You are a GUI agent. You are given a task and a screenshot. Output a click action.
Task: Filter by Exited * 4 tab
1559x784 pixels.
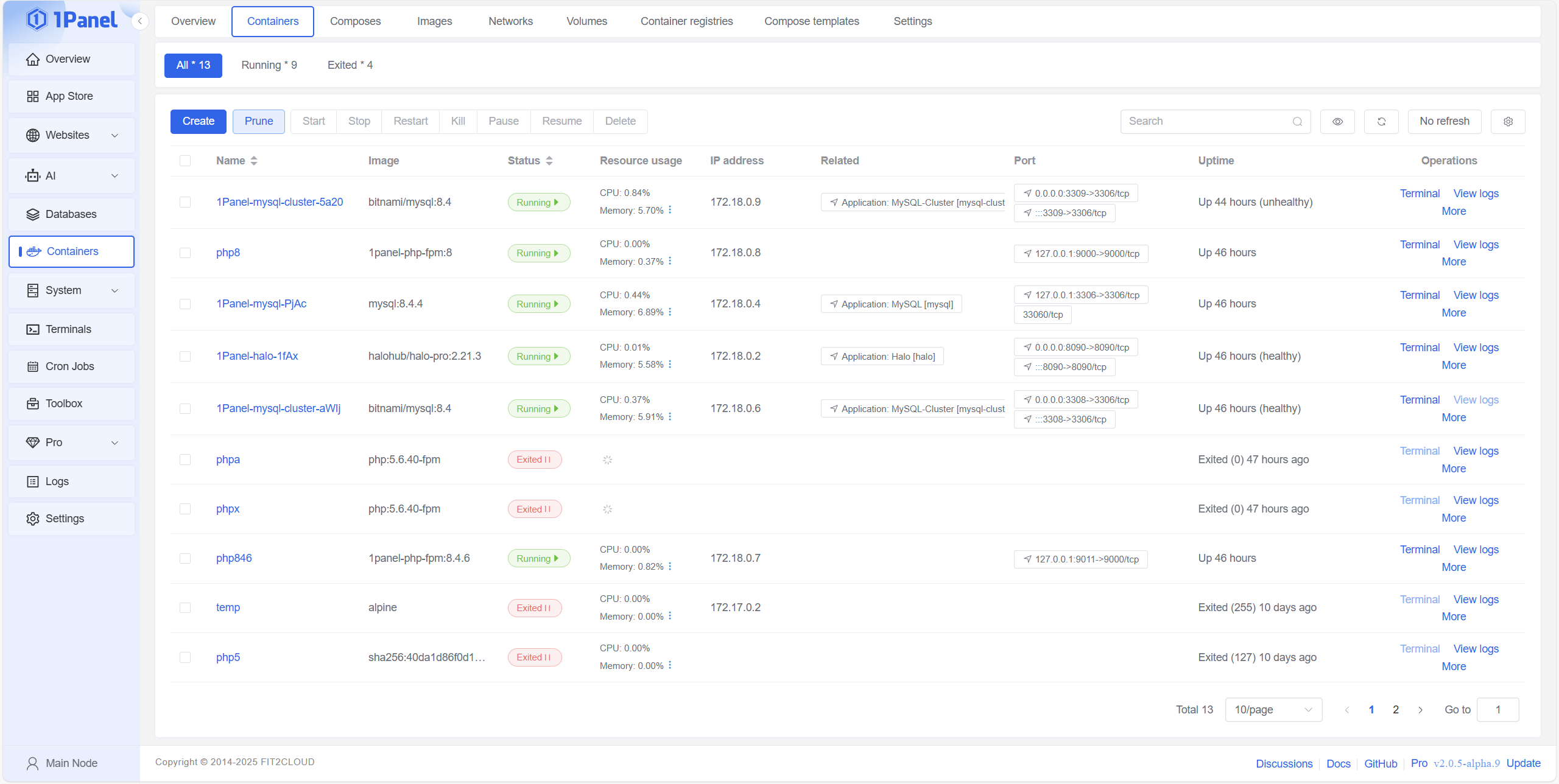350,65
